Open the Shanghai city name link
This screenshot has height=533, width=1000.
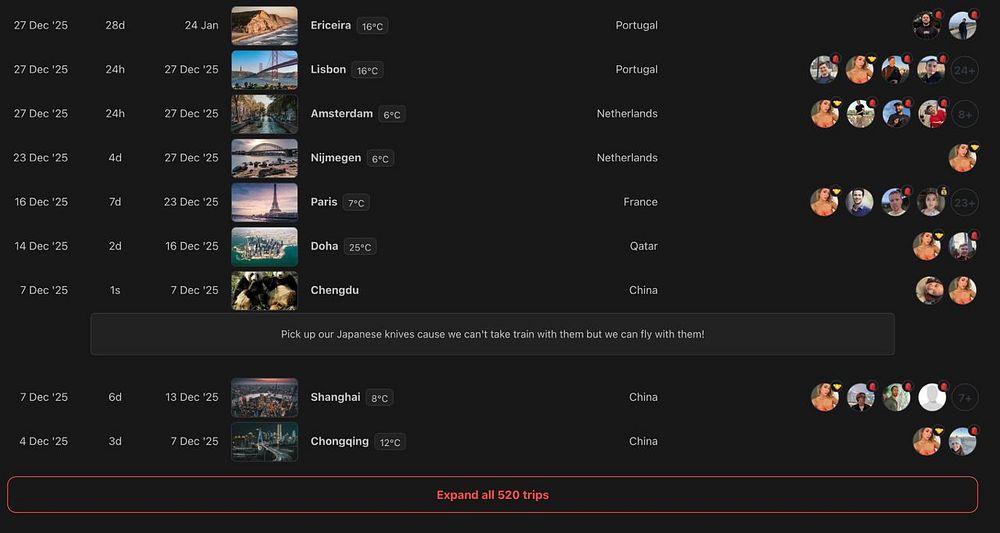click(x=335, y=397)
